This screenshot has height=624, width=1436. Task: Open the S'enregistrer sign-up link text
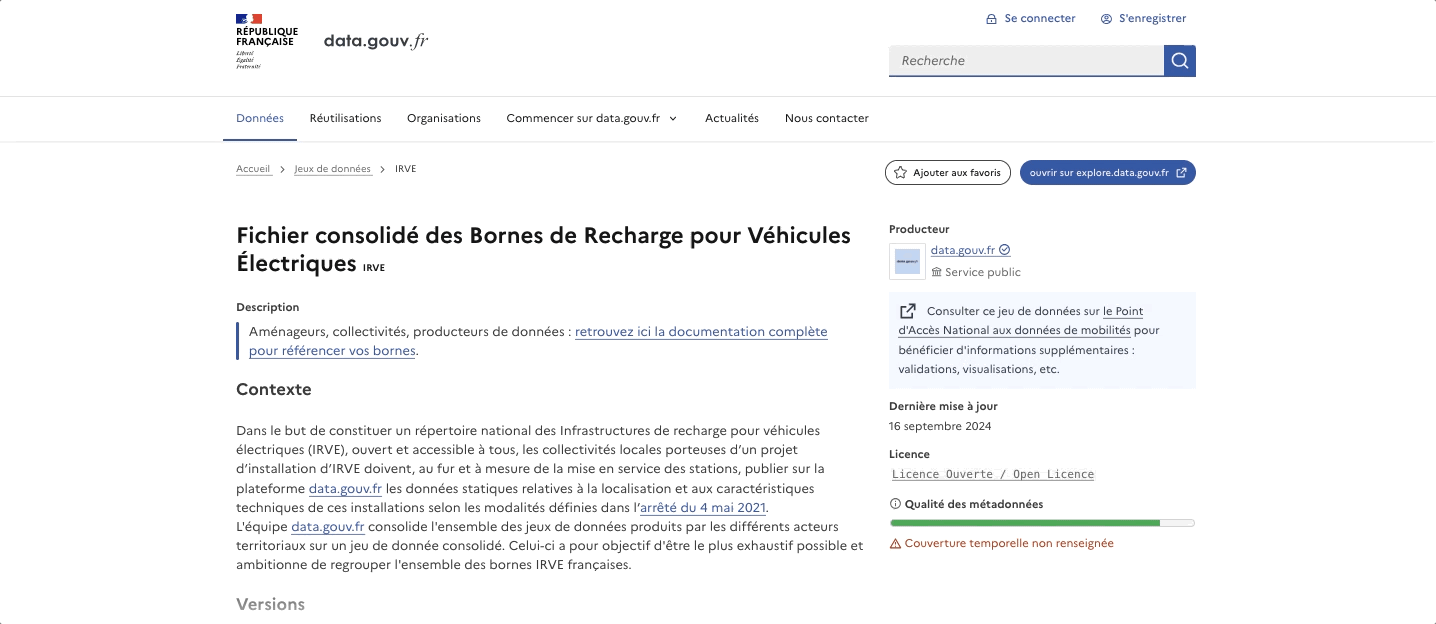coord(1152,18)
